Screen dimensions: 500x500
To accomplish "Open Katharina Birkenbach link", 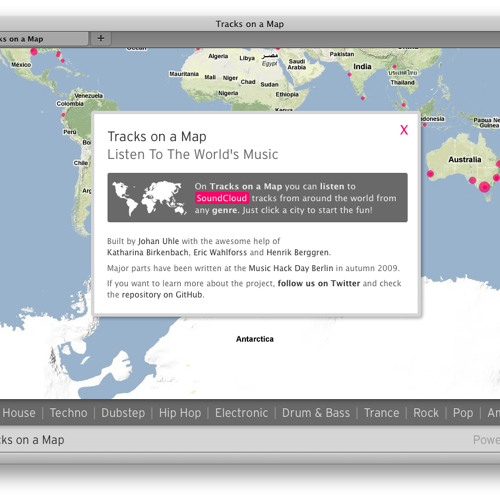I will tap(148, 252).
